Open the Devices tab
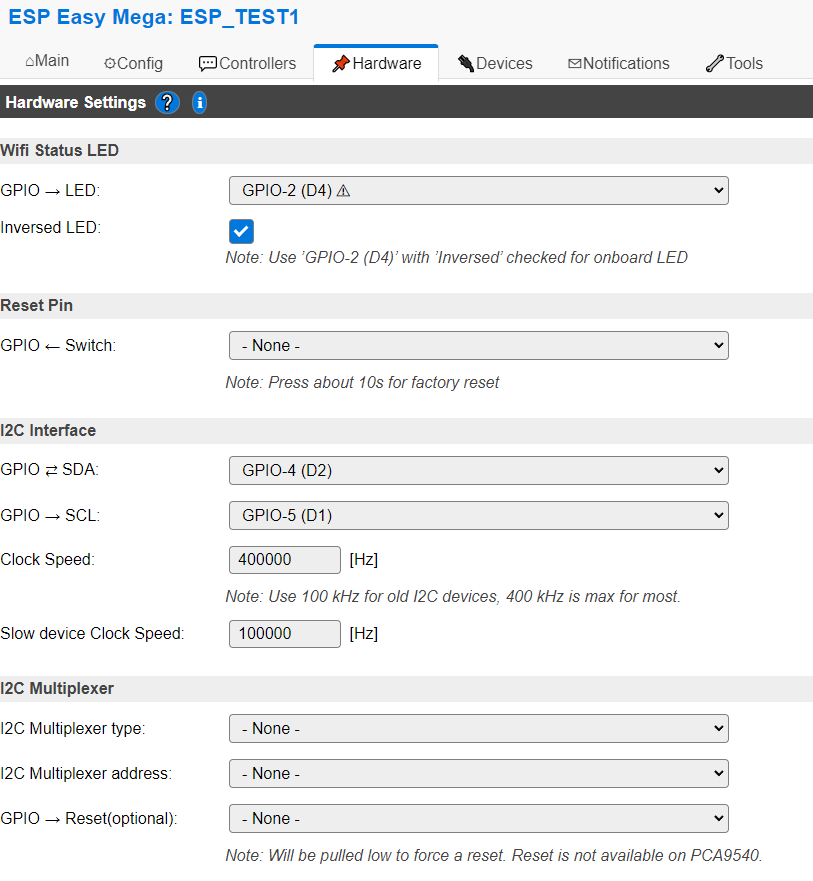The image size is (813, 881). tap(495, 63)
